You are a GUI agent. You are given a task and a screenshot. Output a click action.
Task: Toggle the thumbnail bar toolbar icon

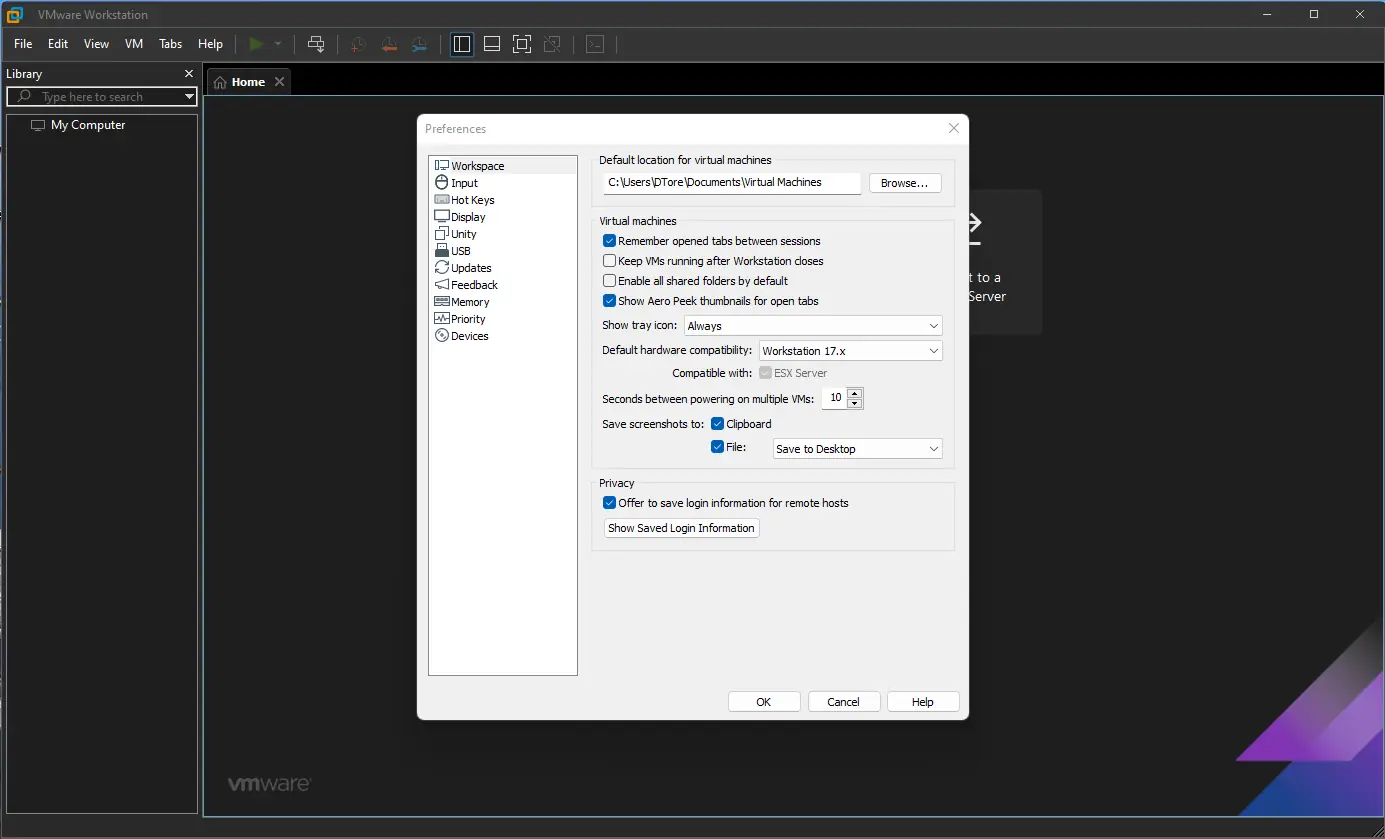point(491,44)
